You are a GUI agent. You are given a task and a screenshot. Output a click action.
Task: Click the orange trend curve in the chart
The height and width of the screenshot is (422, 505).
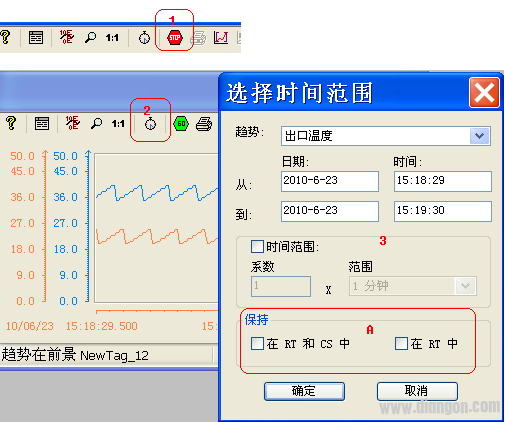click(x=157, y=236)
